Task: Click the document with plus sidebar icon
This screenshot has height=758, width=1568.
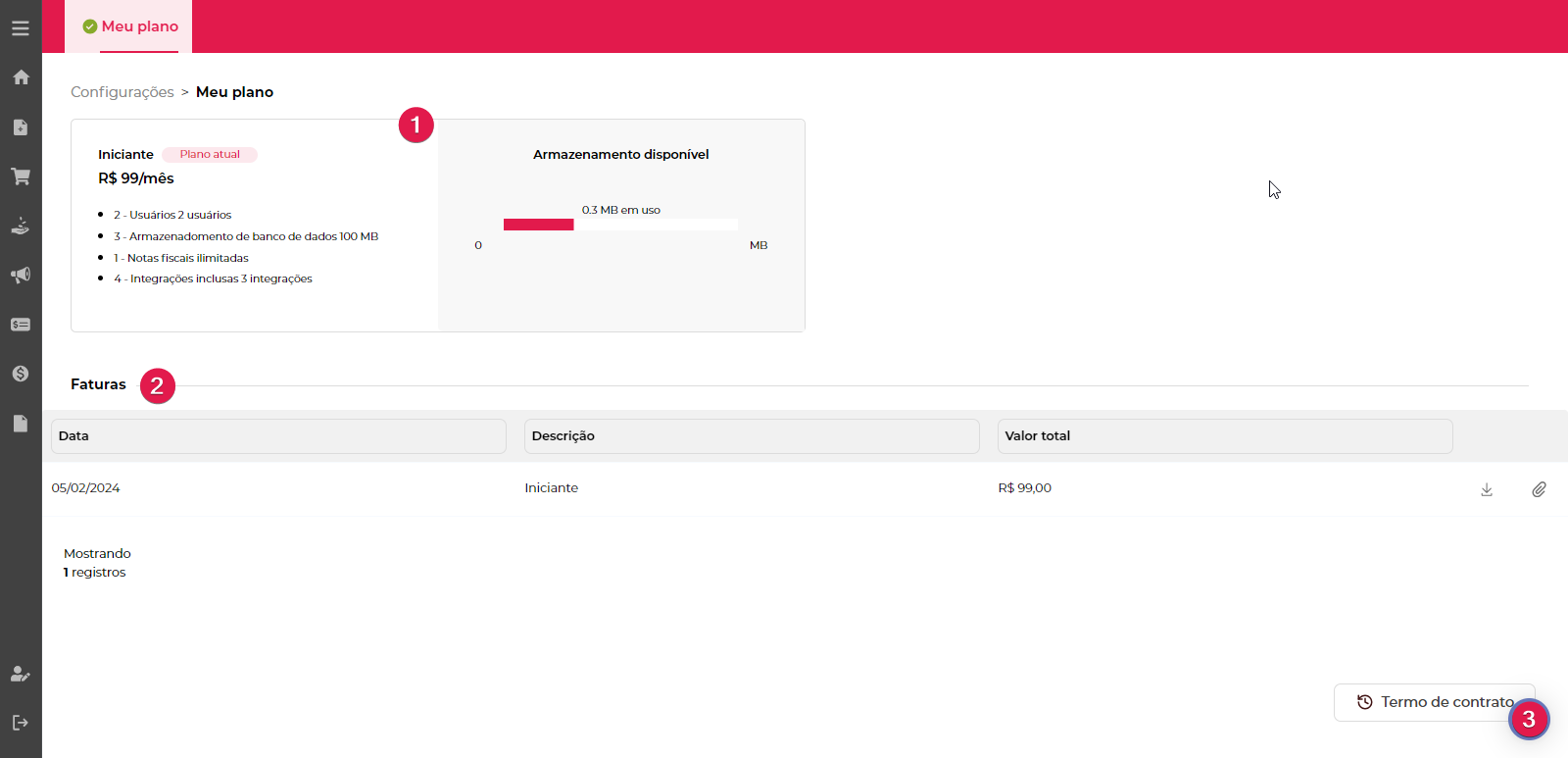Action: tap(21, 127)
